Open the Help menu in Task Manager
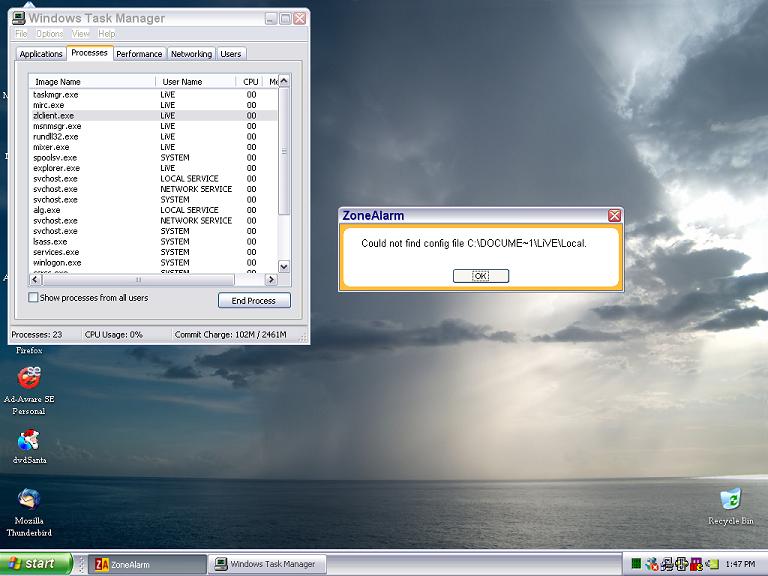 tap(106, 33)
